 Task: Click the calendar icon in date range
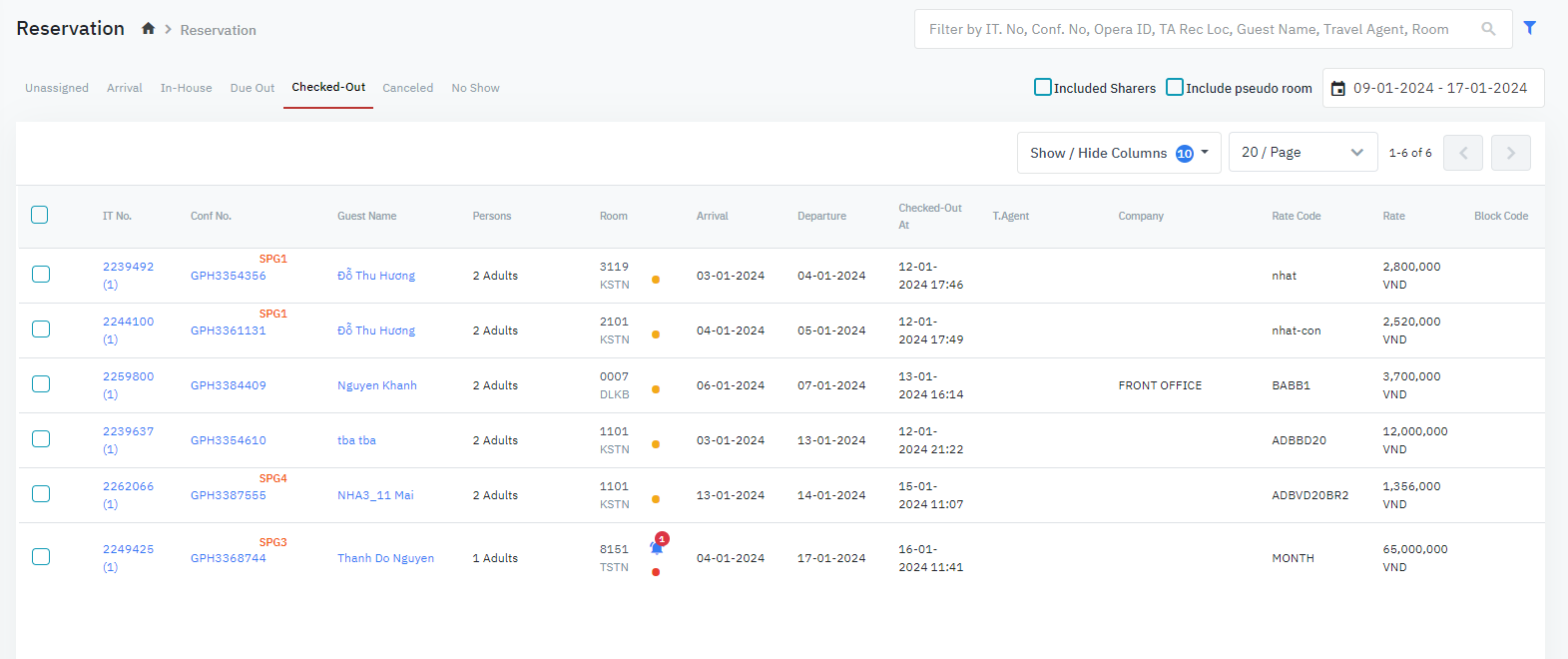click(x=1338, y=89)
